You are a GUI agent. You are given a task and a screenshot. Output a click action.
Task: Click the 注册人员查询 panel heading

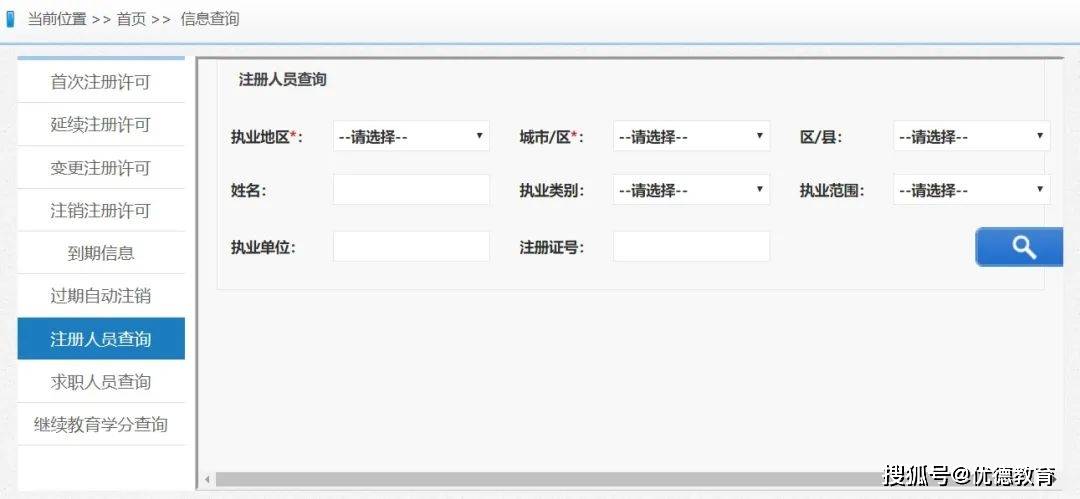282,79
